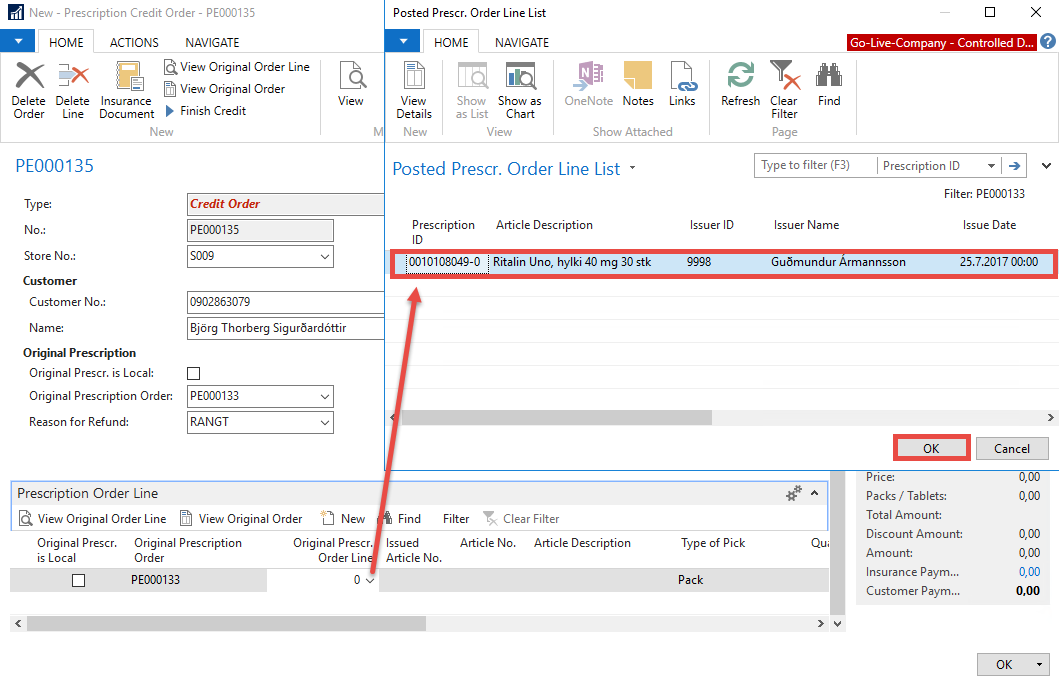Click the Type to filter input box

pos(815,166)
